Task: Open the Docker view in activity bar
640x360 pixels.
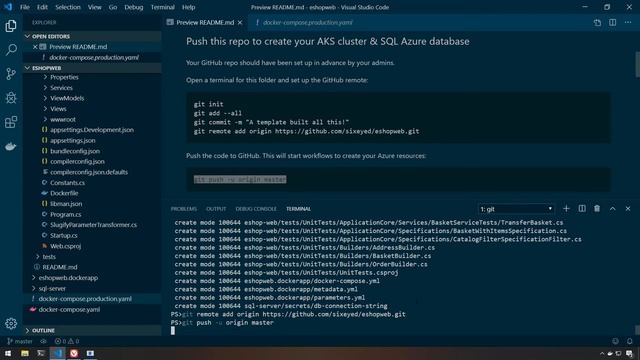Action: click(11, 146)
